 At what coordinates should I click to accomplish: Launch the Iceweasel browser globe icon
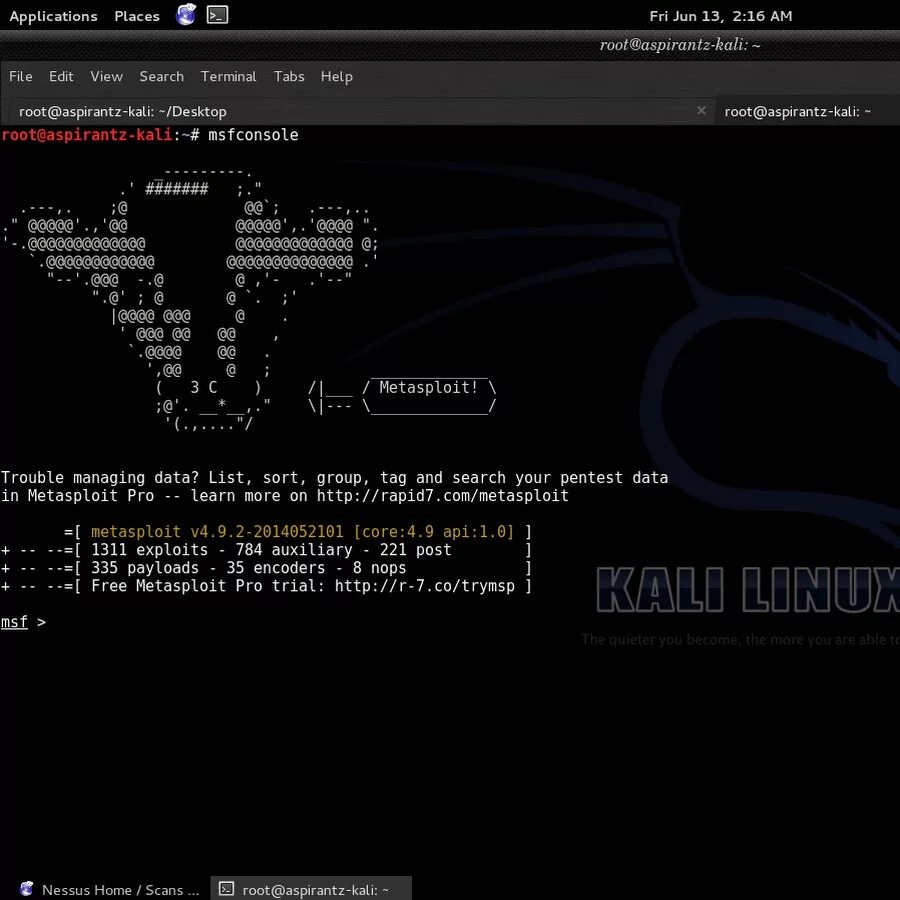point(186,15)
